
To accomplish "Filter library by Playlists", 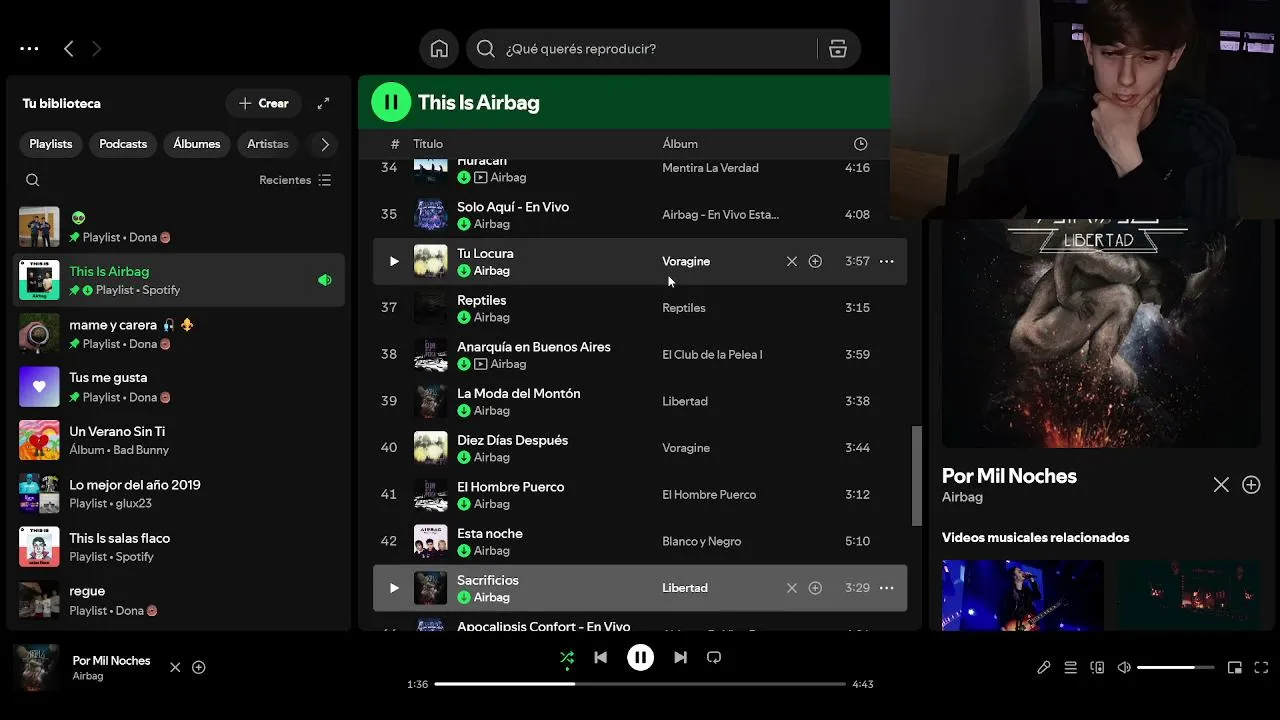I will [x=51, y=144].
